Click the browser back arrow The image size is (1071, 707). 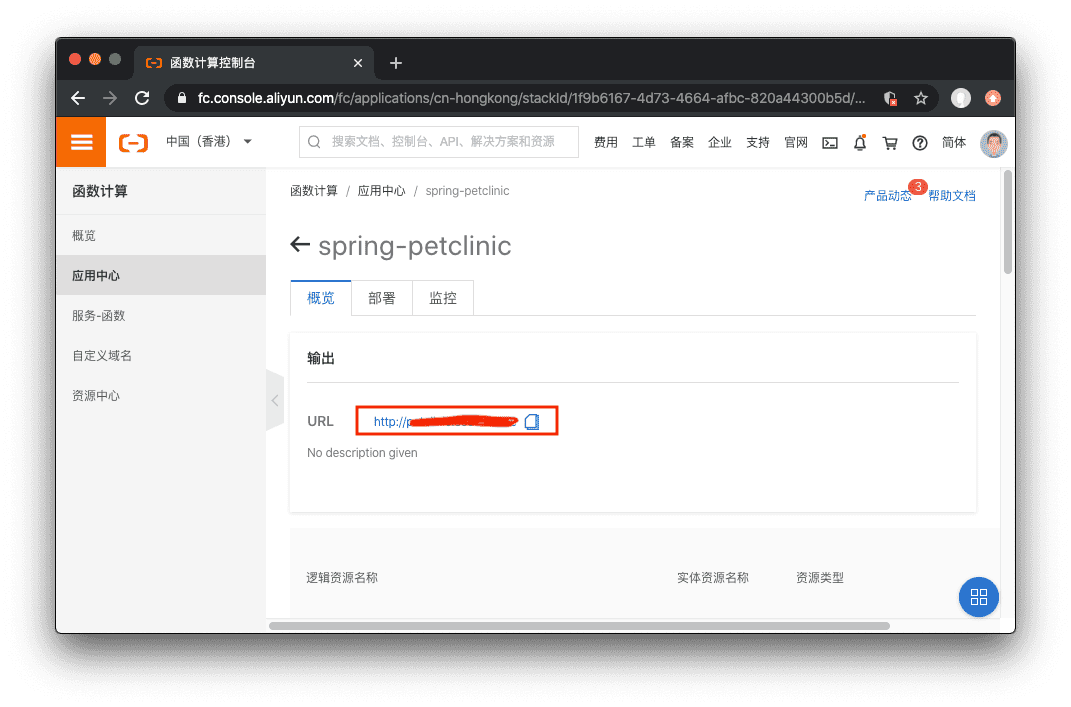78,98
